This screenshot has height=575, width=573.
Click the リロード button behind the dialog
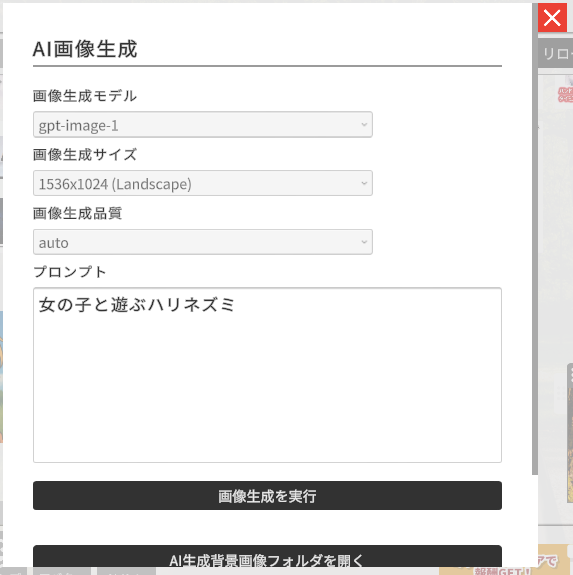pyautogui.click(x=555, y=54)
